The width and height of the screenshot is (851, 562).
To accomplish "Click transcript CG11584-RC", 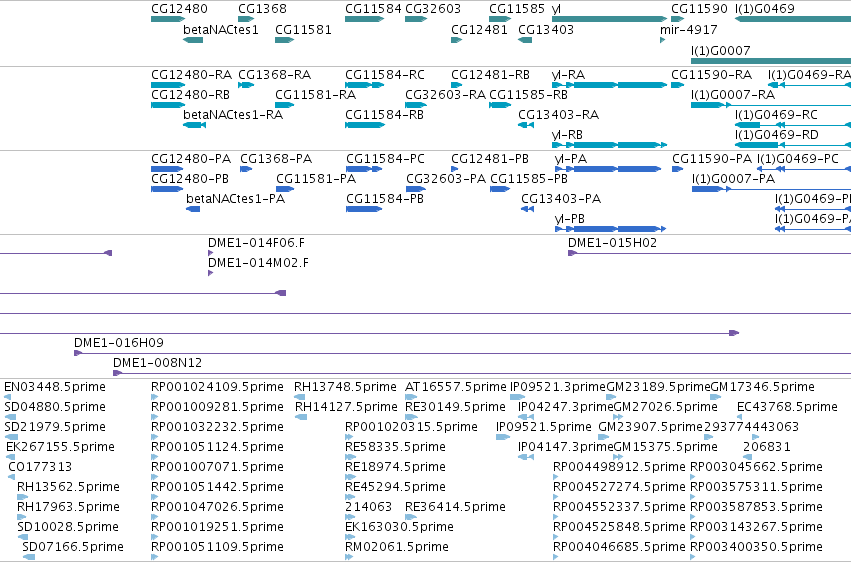I will 365,85.
